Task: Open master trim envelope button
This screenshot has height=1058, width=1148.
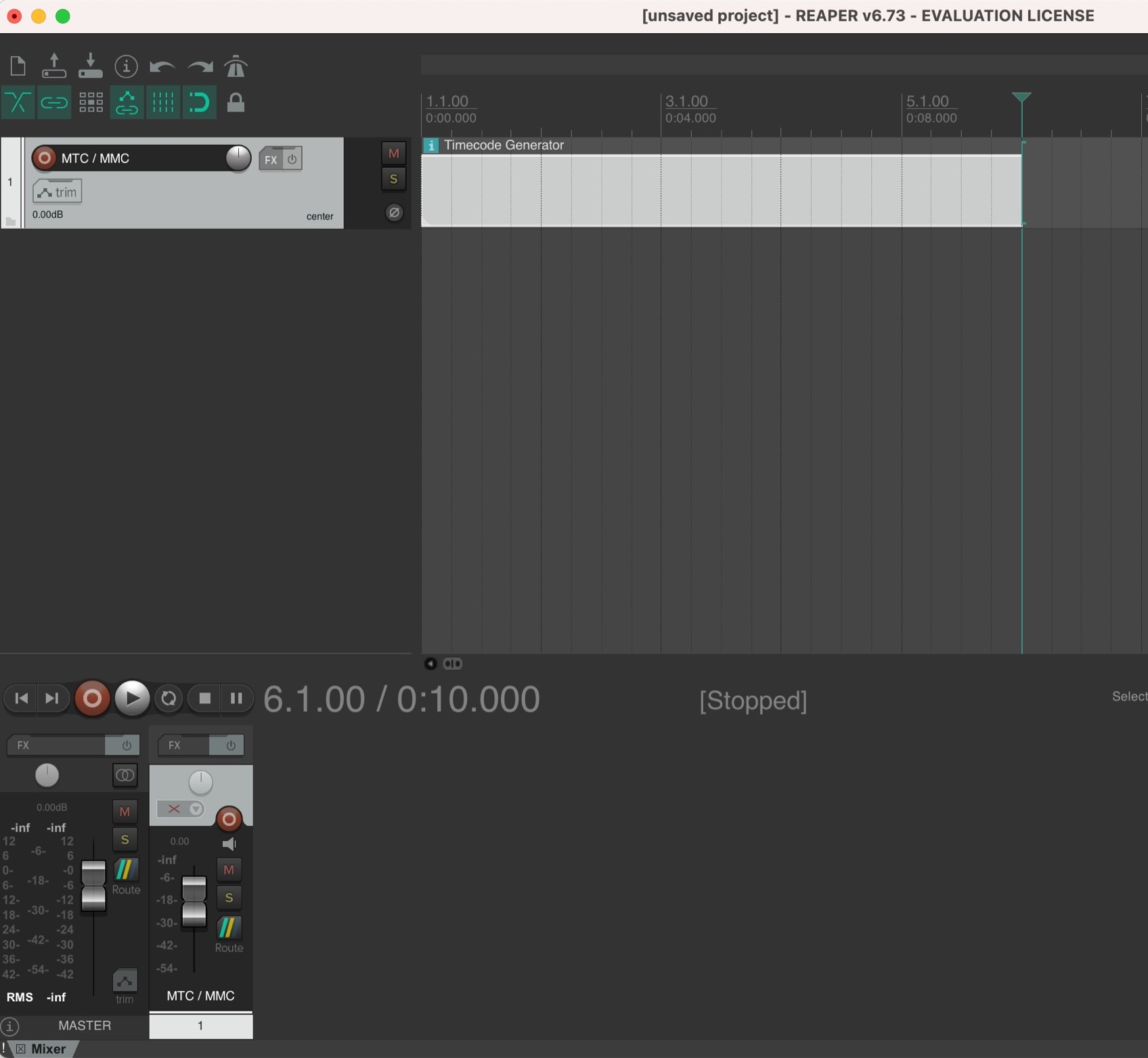Action: 125,980
